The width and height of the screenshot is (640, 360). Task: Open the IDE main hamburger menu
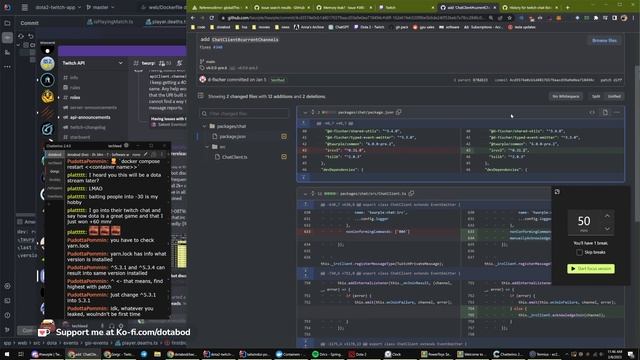(24, 7)
